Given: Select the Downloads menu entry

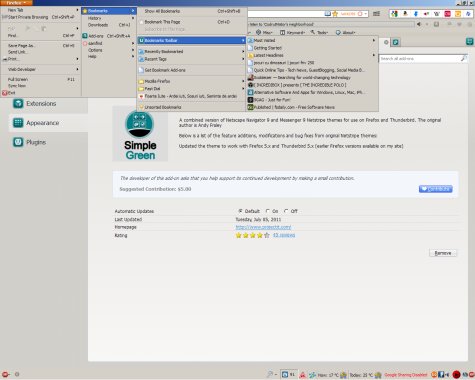Looking at the screenshot, I should click(109, 25).
